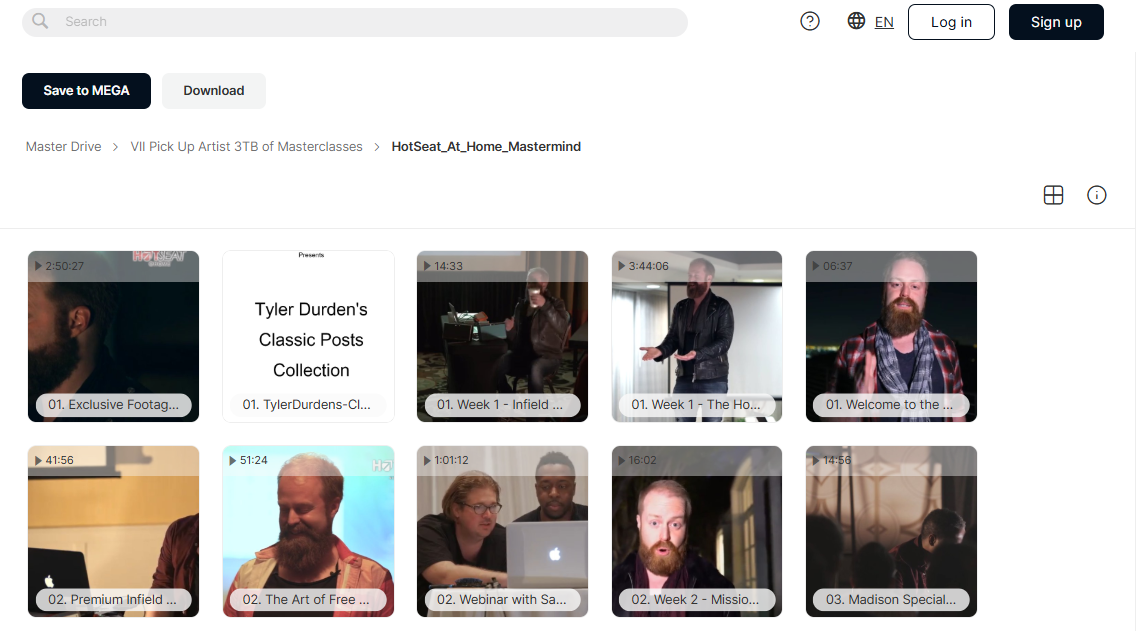Open Tyler Durden's Classic Posts Collection file
The height and width of the screenshot is (631, 1136).
pyautogui.click(x=309, y=336)
